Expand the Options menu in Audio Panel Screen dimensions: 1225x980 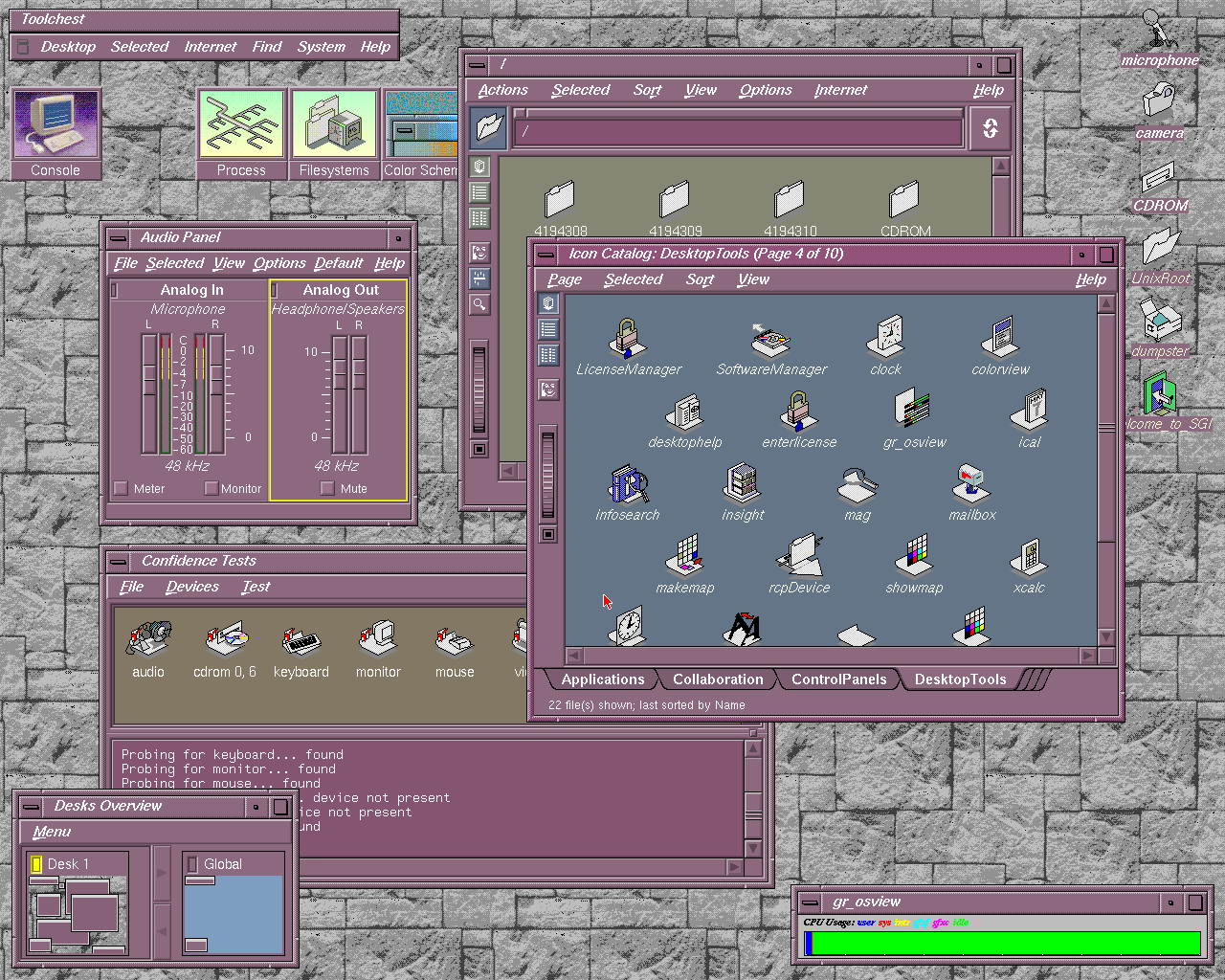[279, 263]
